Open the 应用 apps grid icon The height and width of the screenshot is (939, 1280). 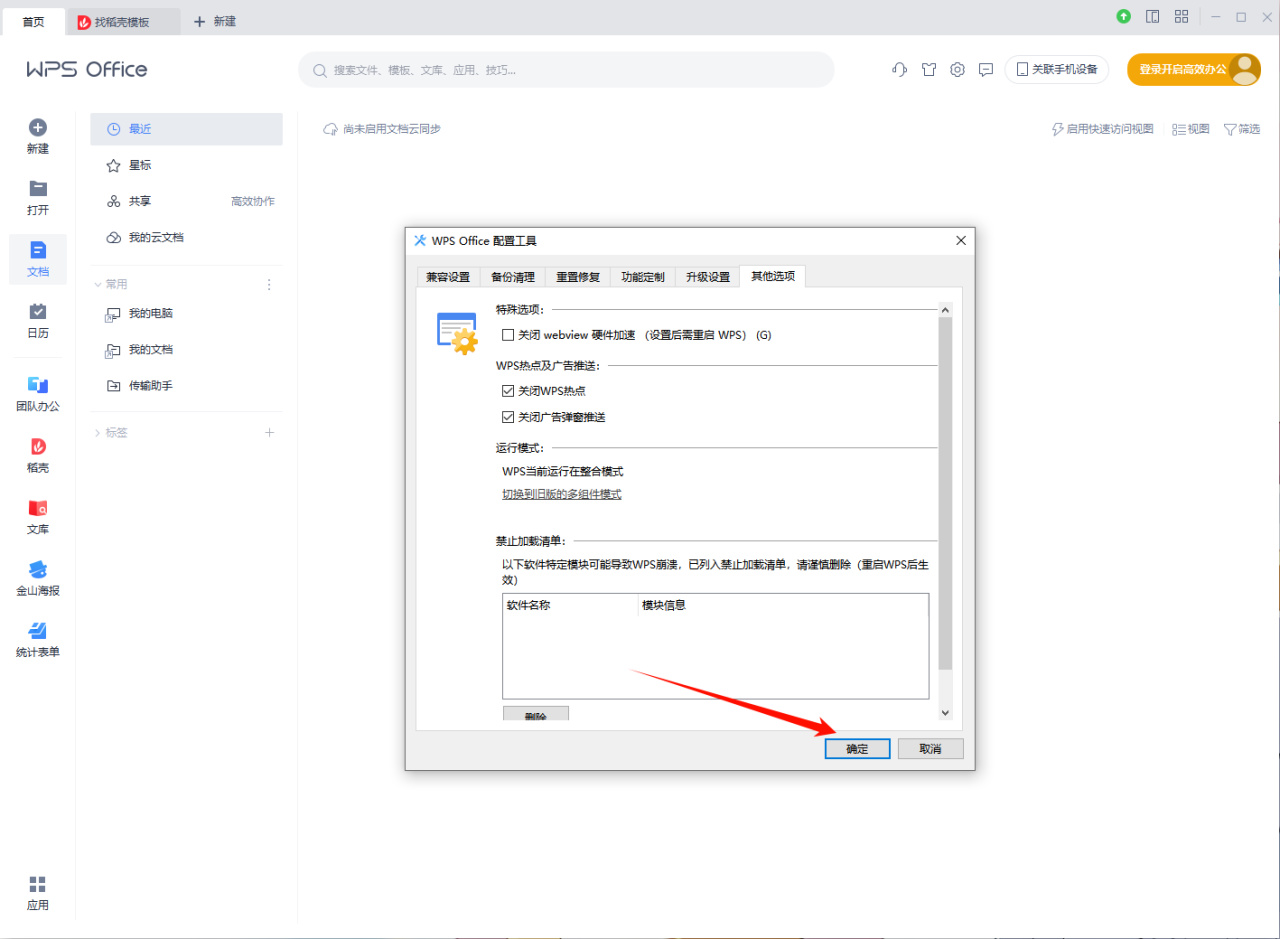[x=38, y=884]
